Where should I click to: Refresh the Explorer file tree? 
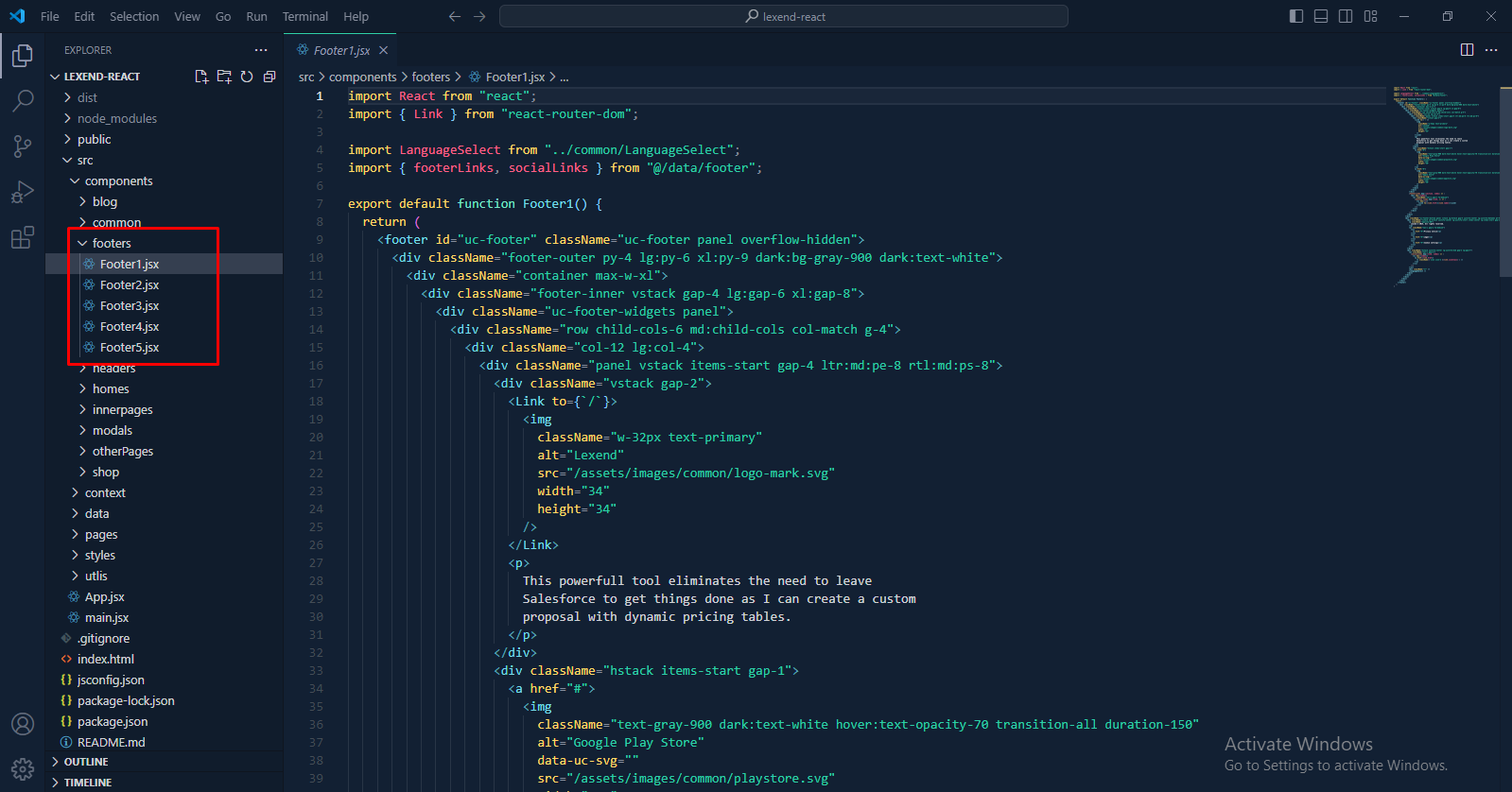point(247,77)
